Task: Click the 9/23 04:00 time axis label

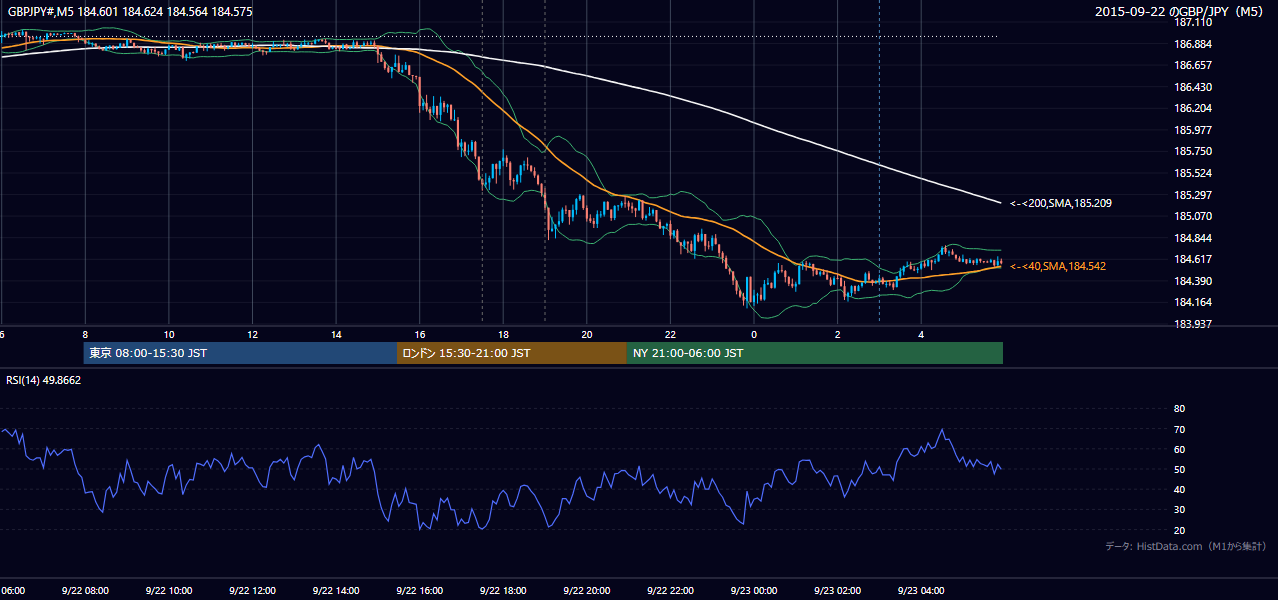Action: pyautogui.click(x=922, y=591)
